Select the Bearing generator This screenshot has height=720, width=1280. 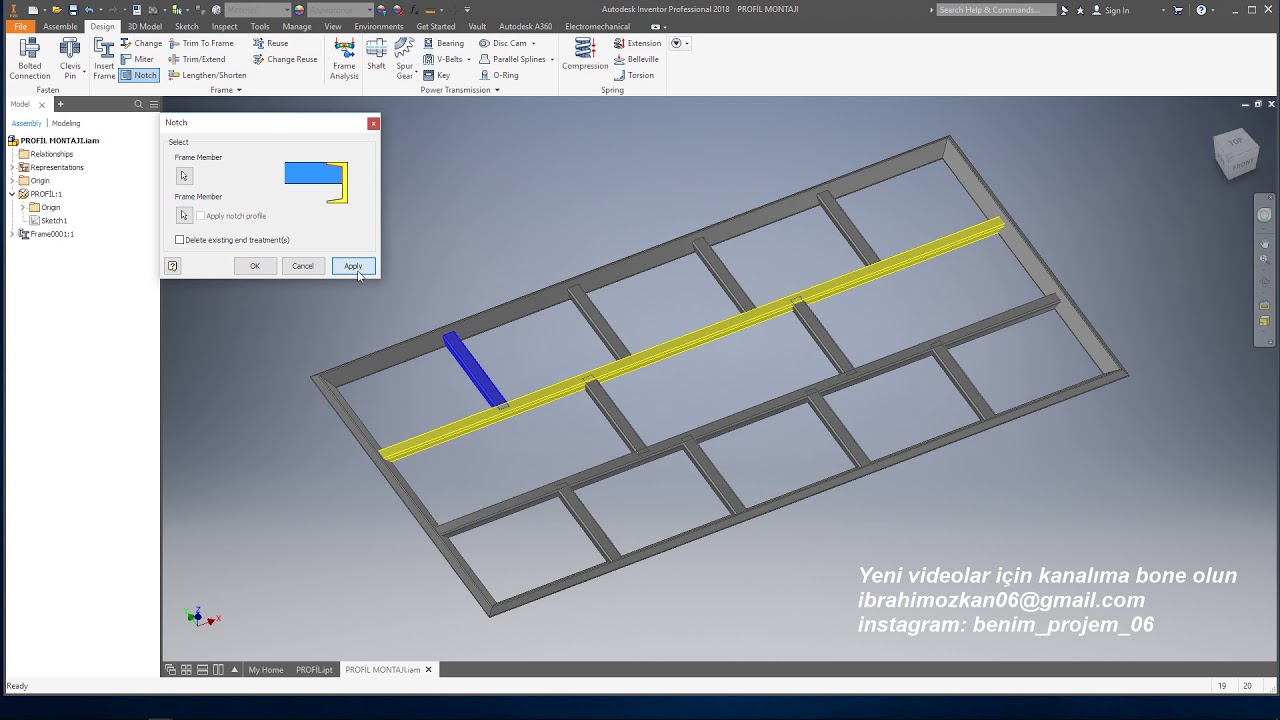tap(443, 43)
